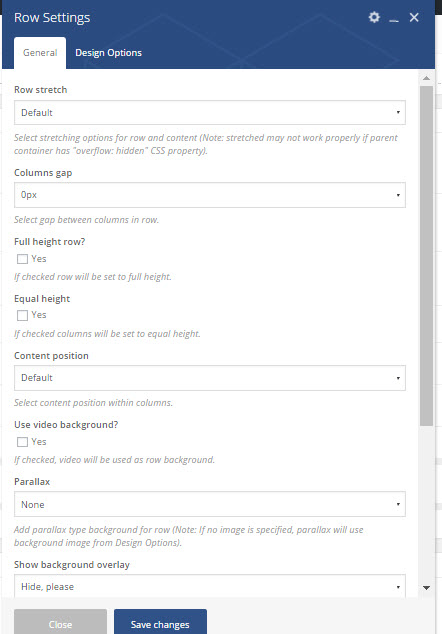Open the Parallax dropdown set to None
442x634 pixels.
[210, 504]
